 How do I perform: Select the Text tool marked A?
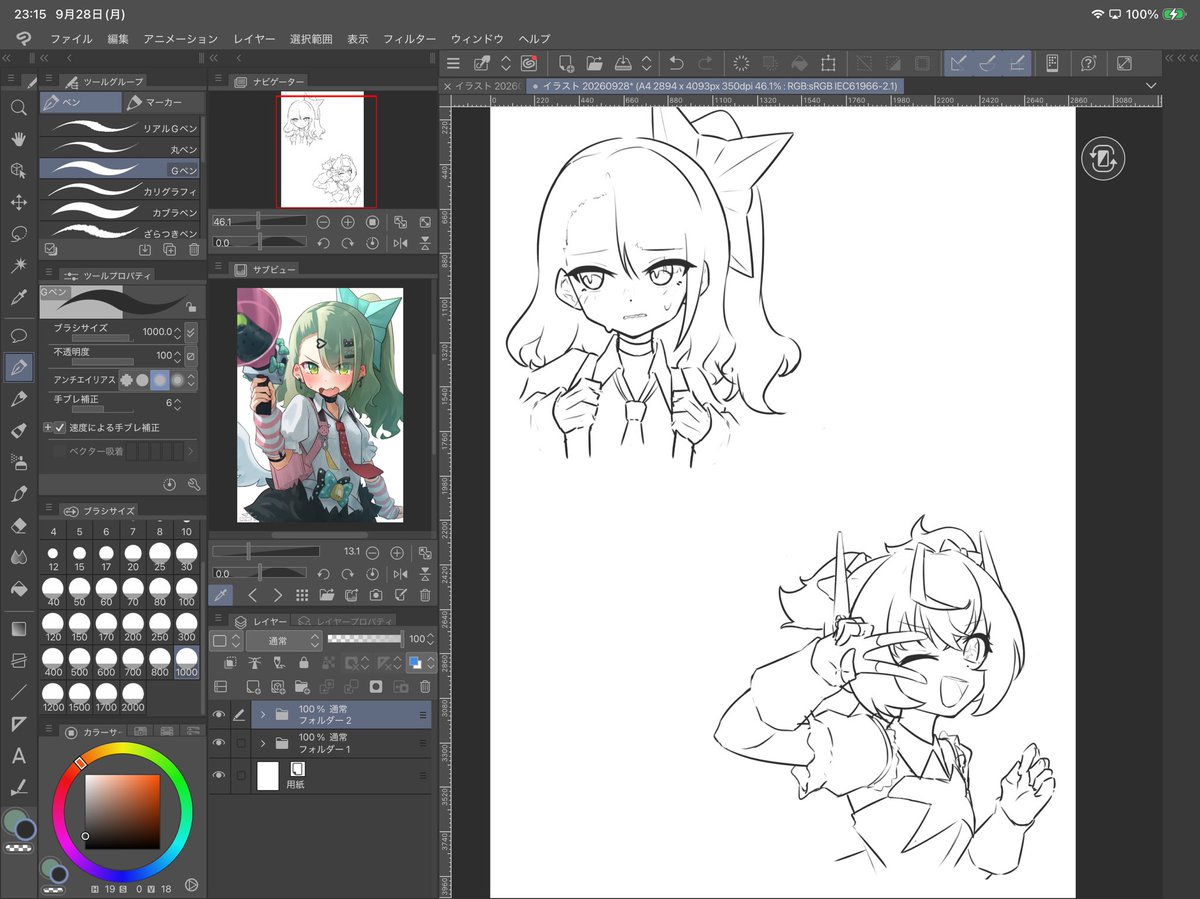pyautogui.click(x=18, y=756)
